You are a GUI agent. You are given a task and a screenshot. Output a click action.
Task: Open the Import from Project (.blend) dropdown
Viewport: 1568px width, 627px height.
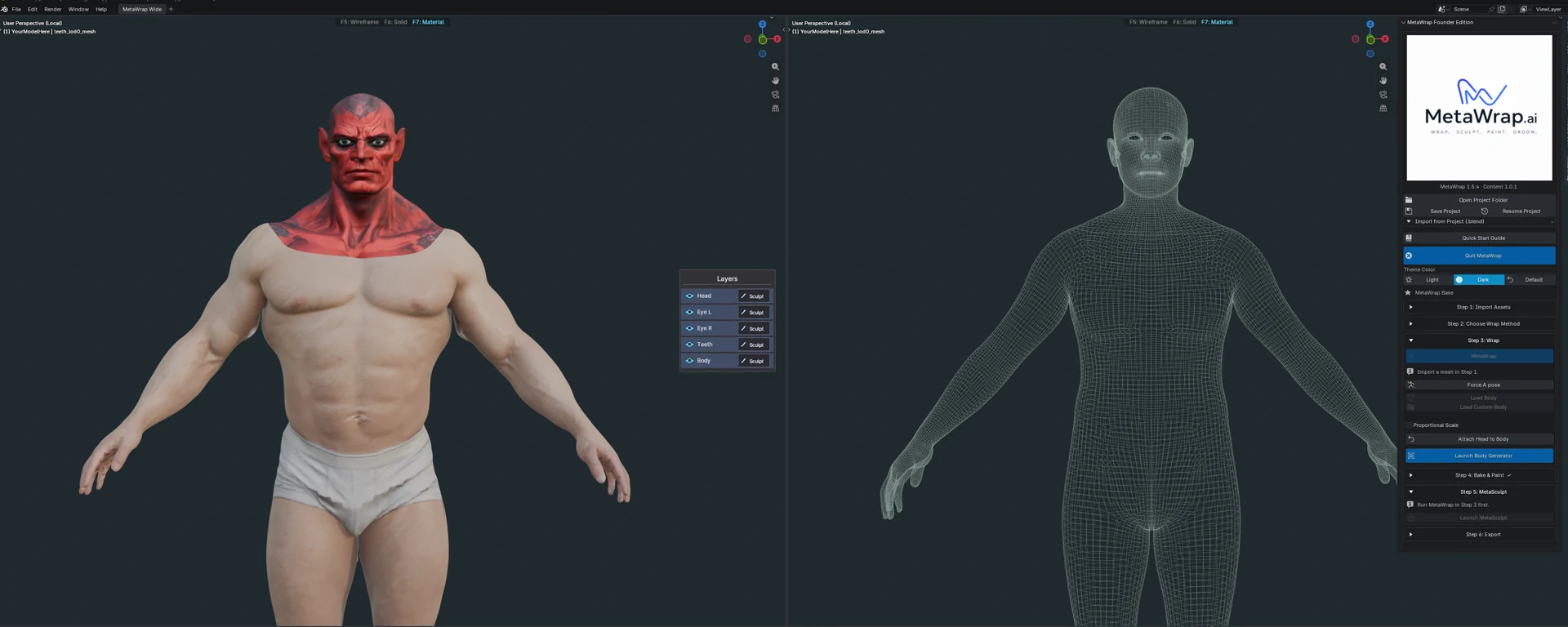(x=1479, y=221)
